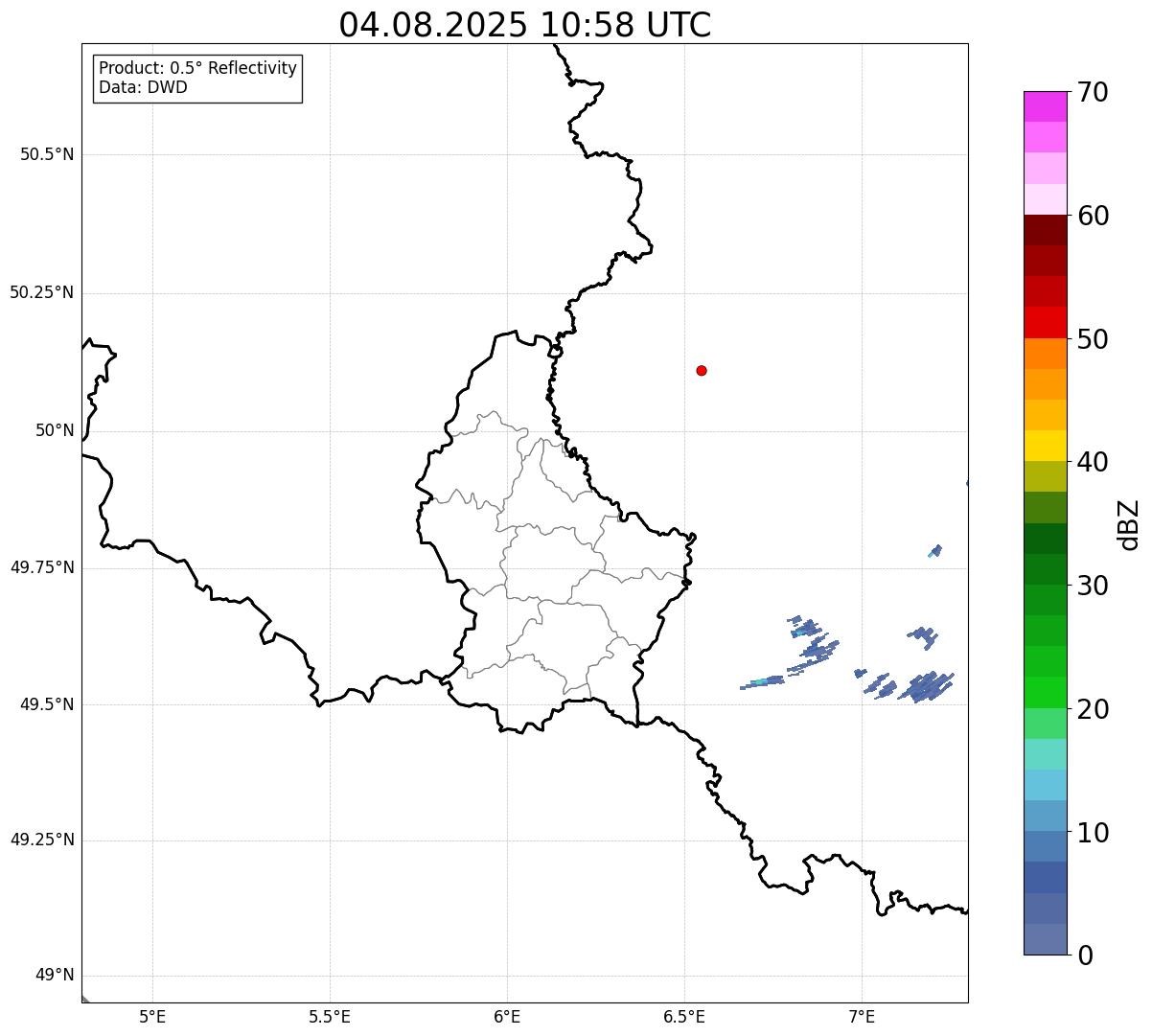Click the longitude label 6.5°E
The width and height of the screenshot is (1152, 1036).
[684, 1016]
